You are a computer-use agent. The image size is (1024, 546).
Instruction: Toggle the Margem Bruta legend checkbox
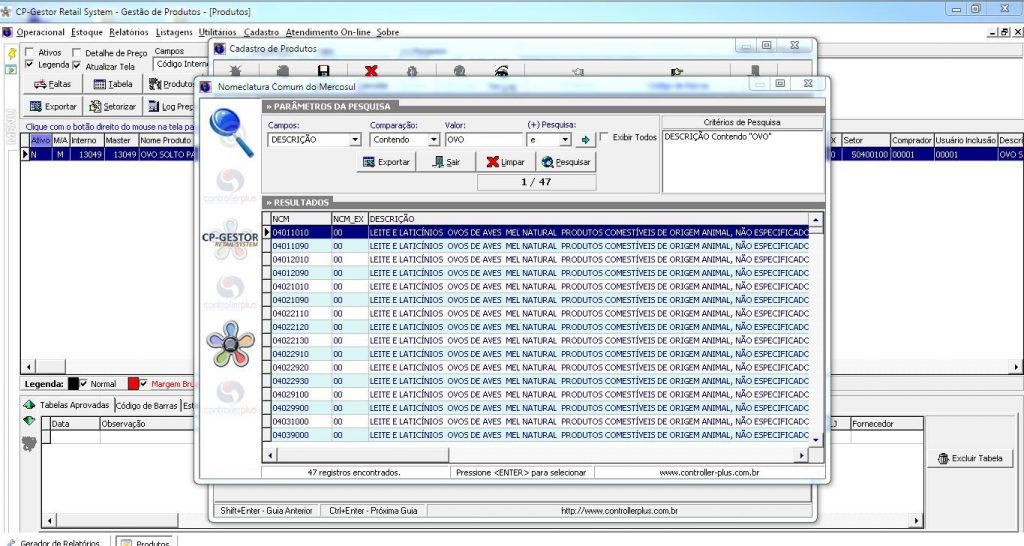(143, 383)
